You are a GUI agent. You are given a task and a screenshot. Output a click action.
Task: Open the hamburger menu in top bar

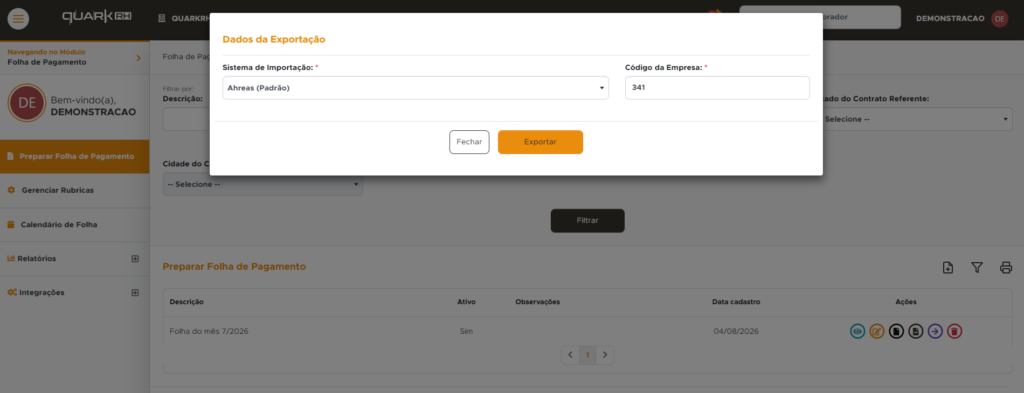point(18,19)
